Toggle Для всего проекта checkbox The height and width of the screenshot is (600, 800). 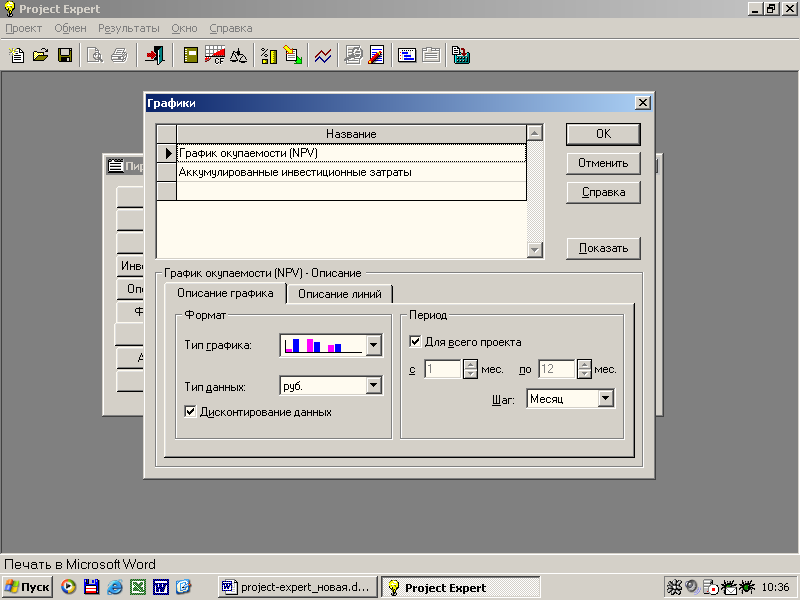(415, 342)
